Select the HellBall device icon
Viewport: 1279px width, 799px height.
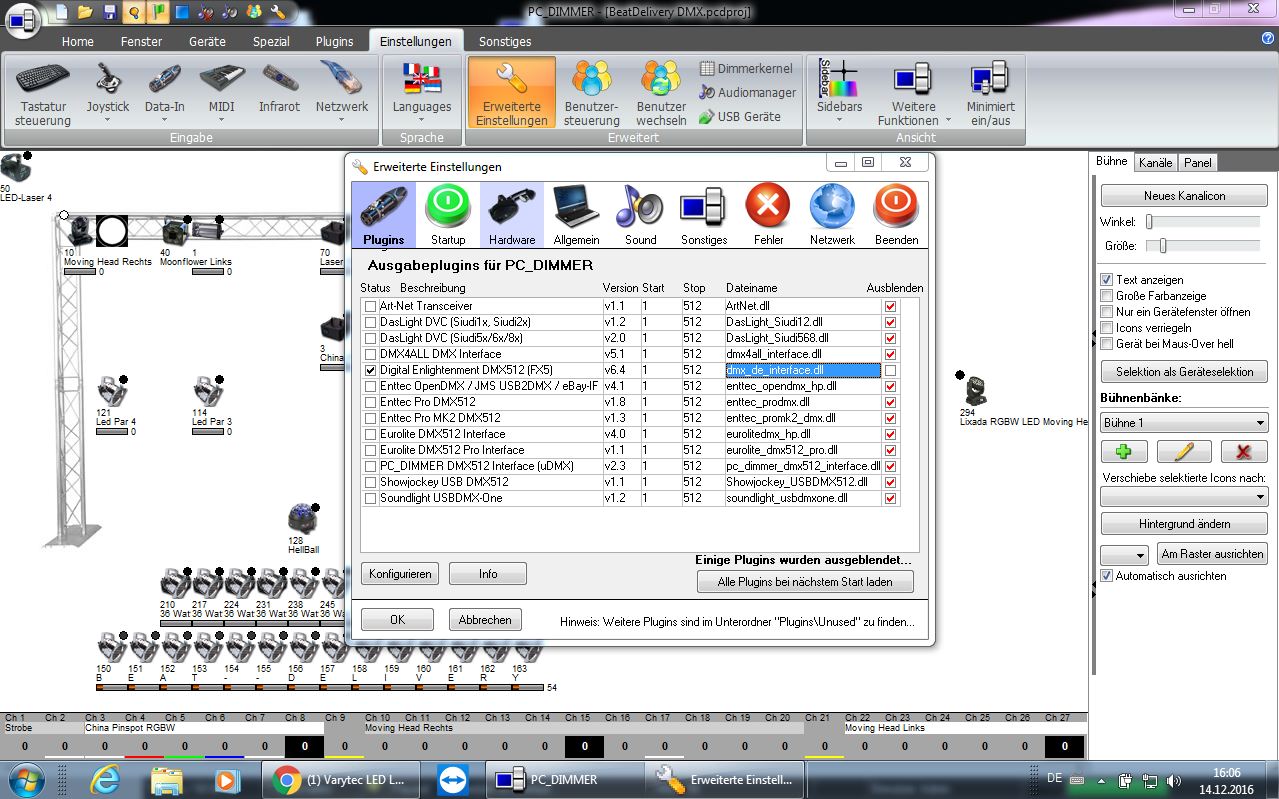click(303, 520)
